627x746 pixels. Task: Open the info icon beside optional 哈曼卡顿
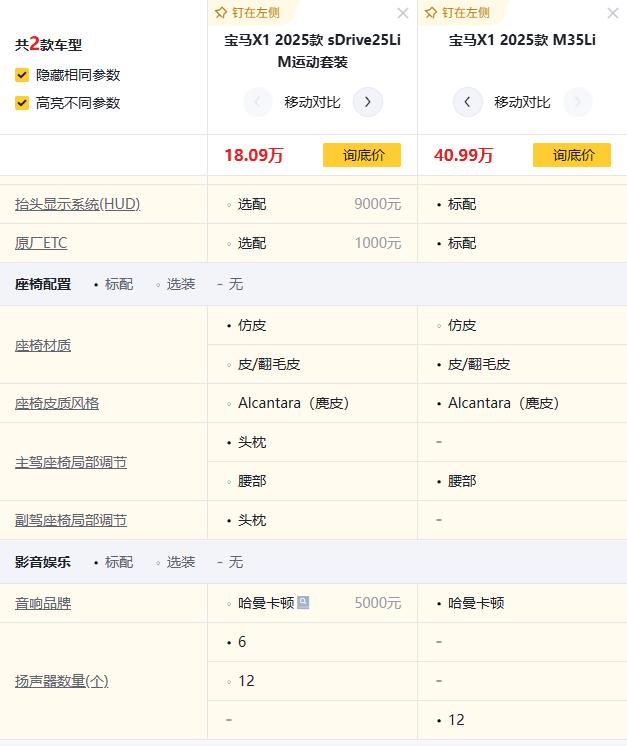coord(303,603)
